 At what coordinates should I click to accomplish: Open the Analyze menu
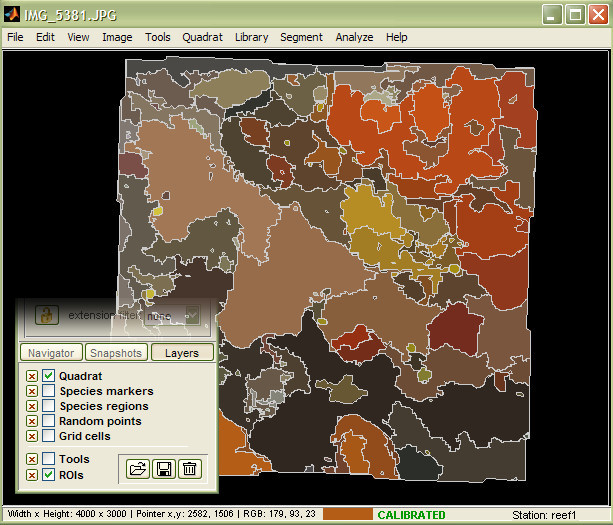(354, 37)
